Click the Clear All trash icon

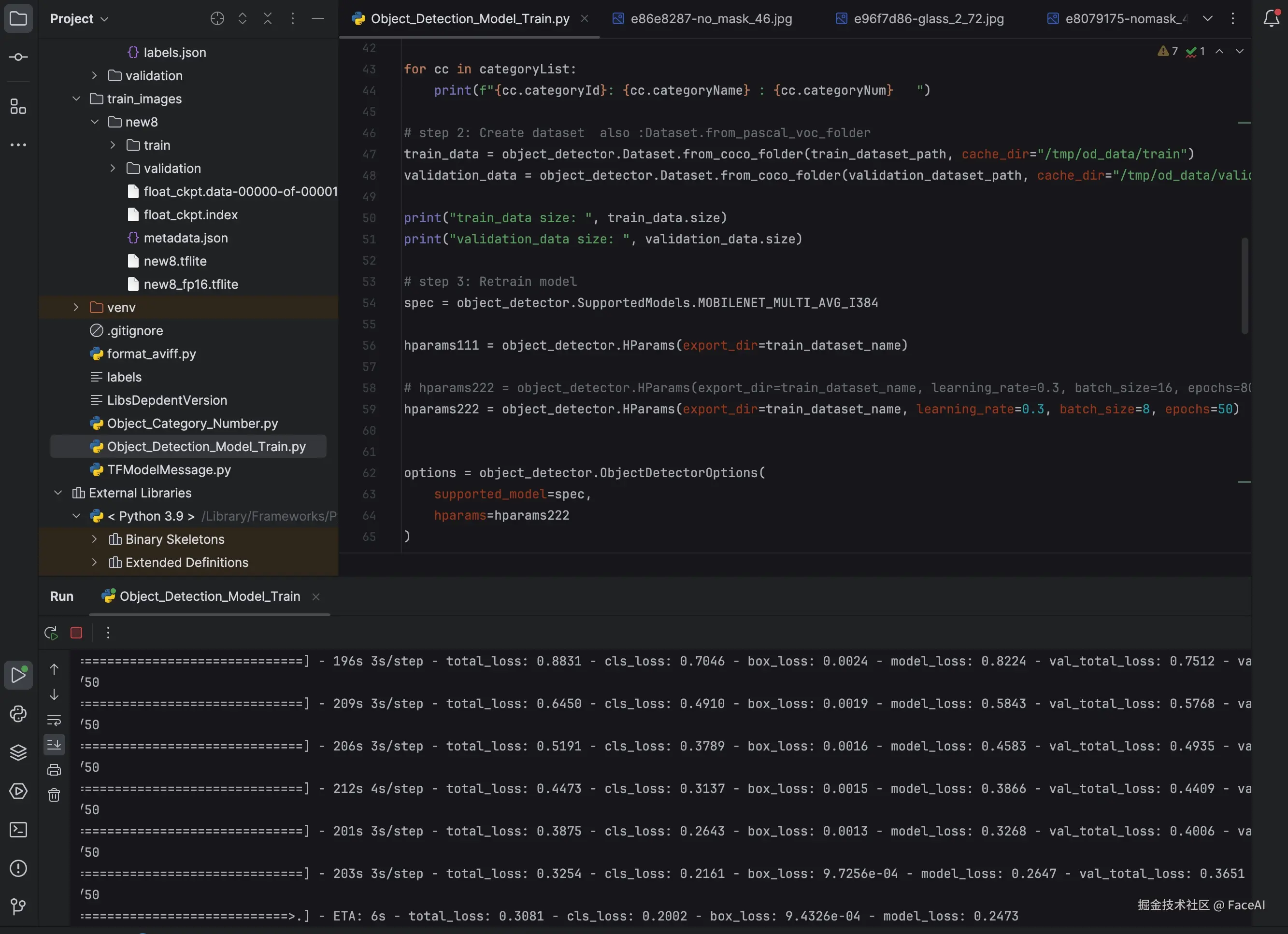click(x=54, y=794)
